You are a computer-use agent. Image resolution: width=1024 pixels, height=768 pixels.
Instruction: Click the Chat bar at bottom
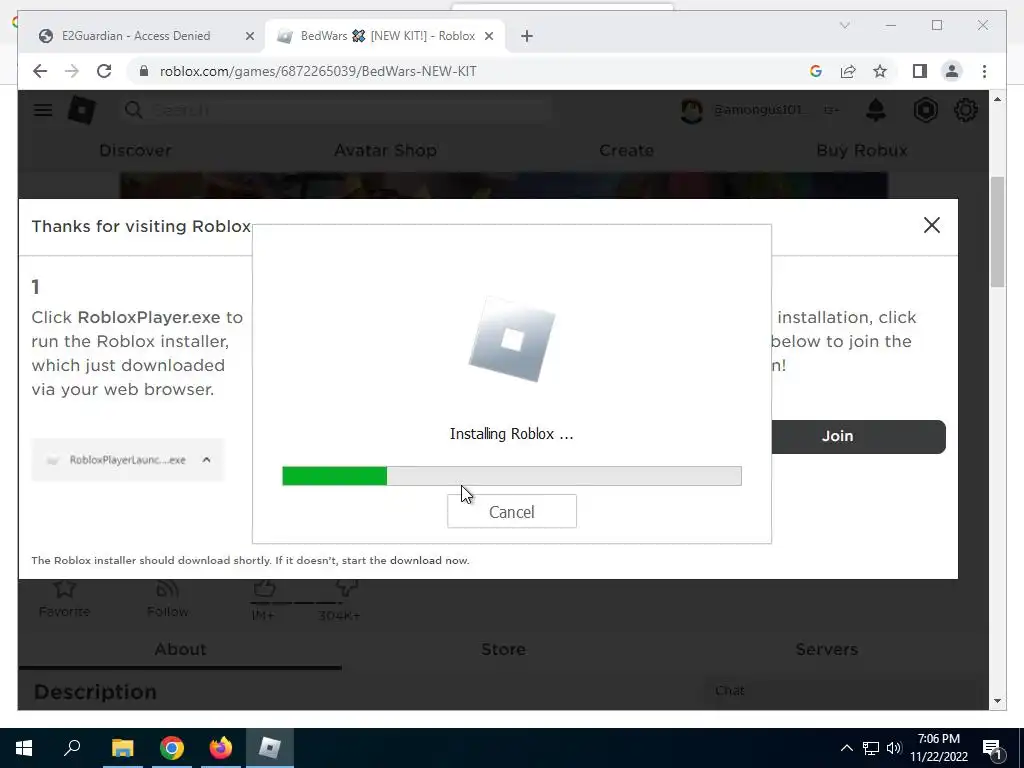click(x=840, y=692)
